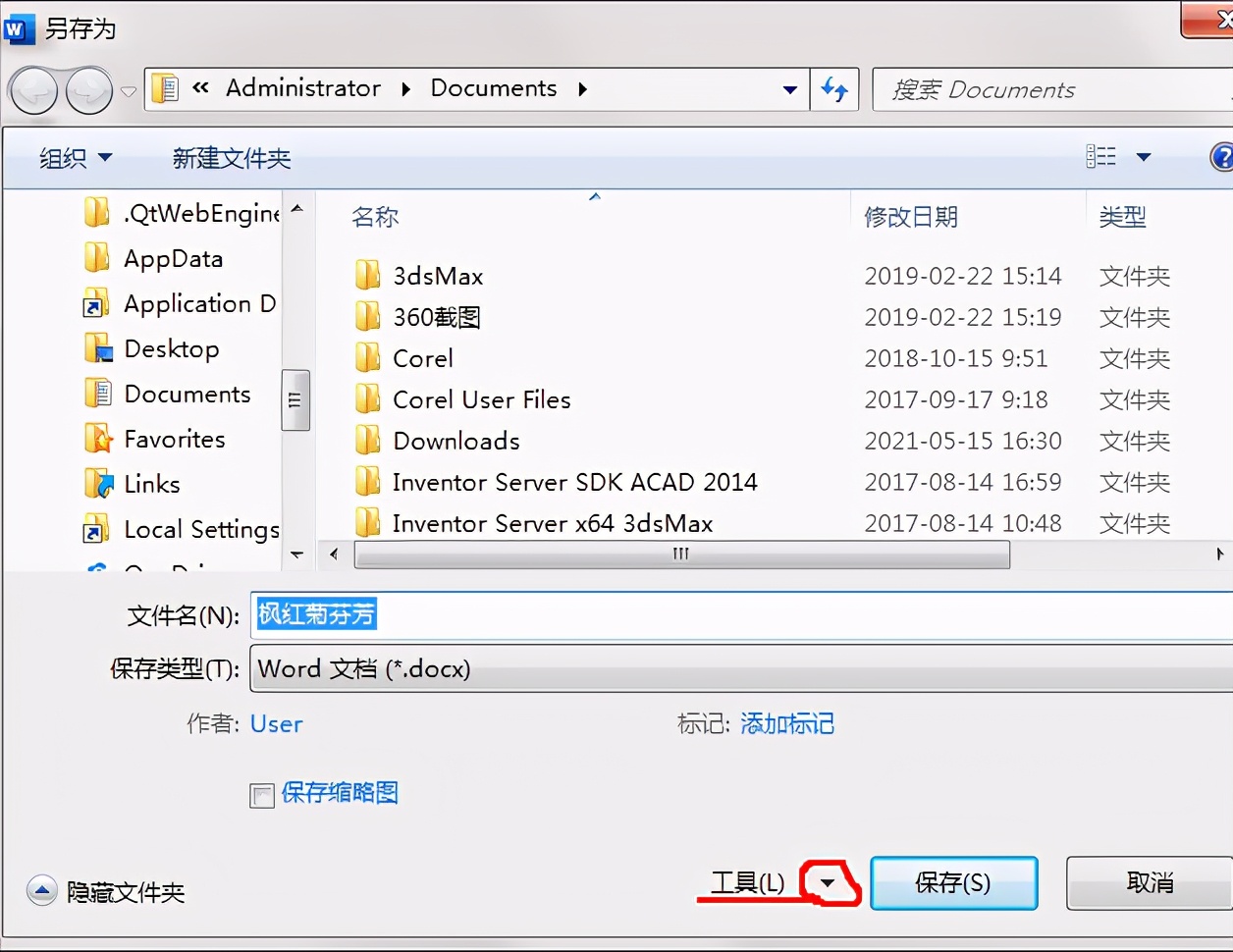This screenshot has width=1233, height=952.
Task: Click the refresh button beside address bar
Action: [834, 89]
